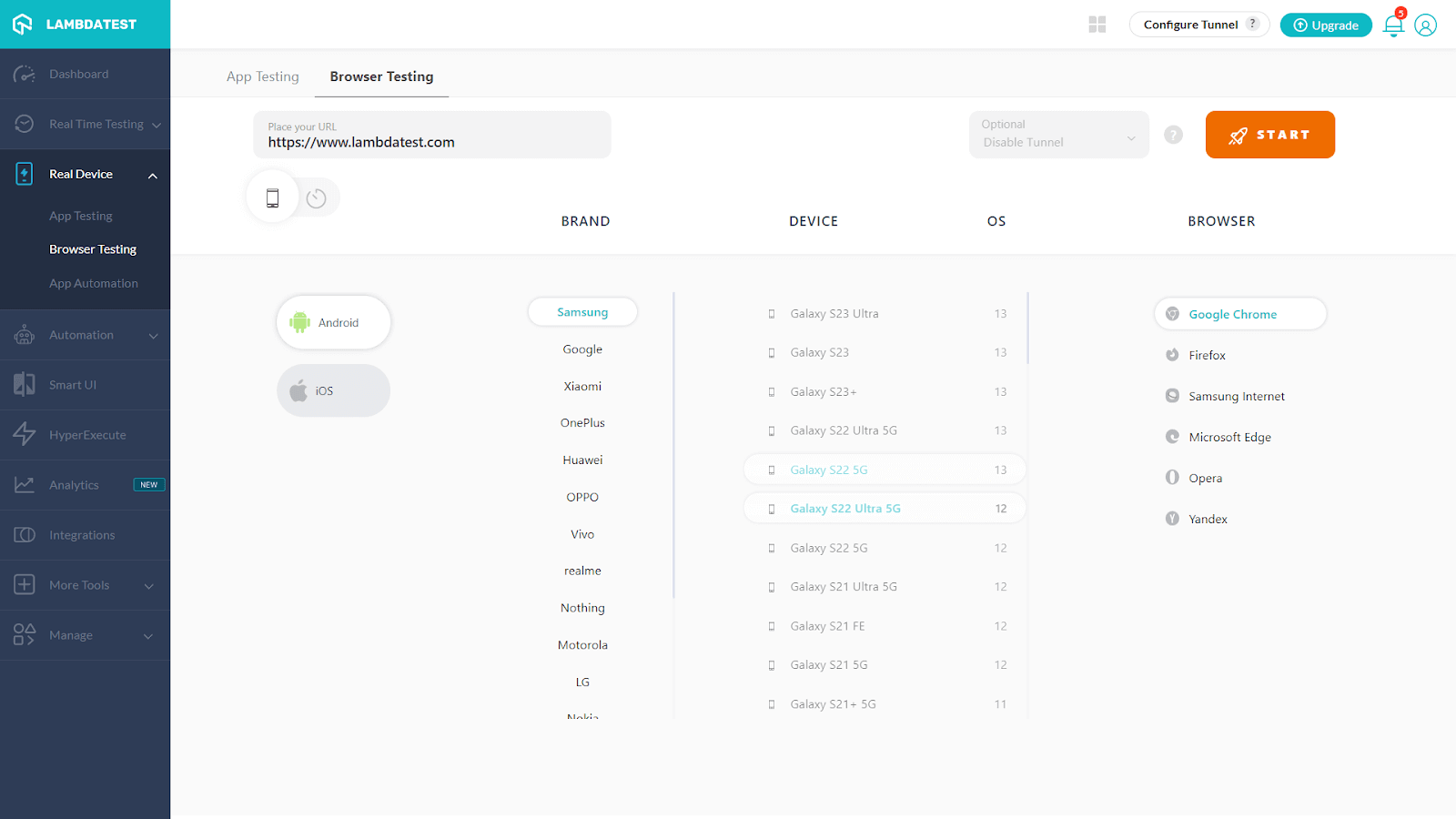
Task: Select iOS as the platform
Action: (x=333, y=391)
